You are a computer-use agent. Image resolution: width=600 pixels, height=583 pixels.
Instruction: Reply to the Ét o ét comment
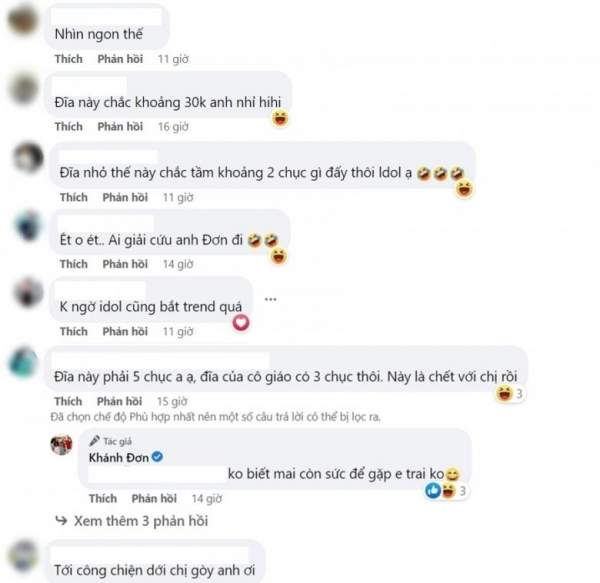click(x=125, y=264)
